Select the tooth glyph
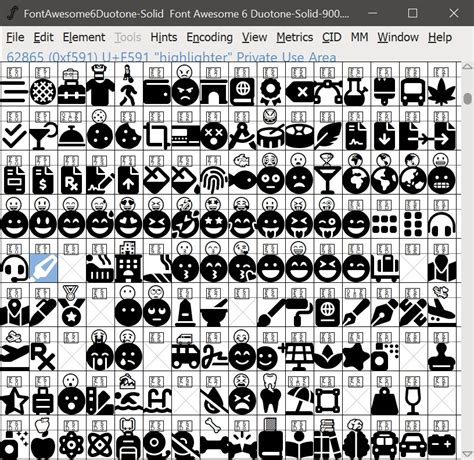 [271, 401]
